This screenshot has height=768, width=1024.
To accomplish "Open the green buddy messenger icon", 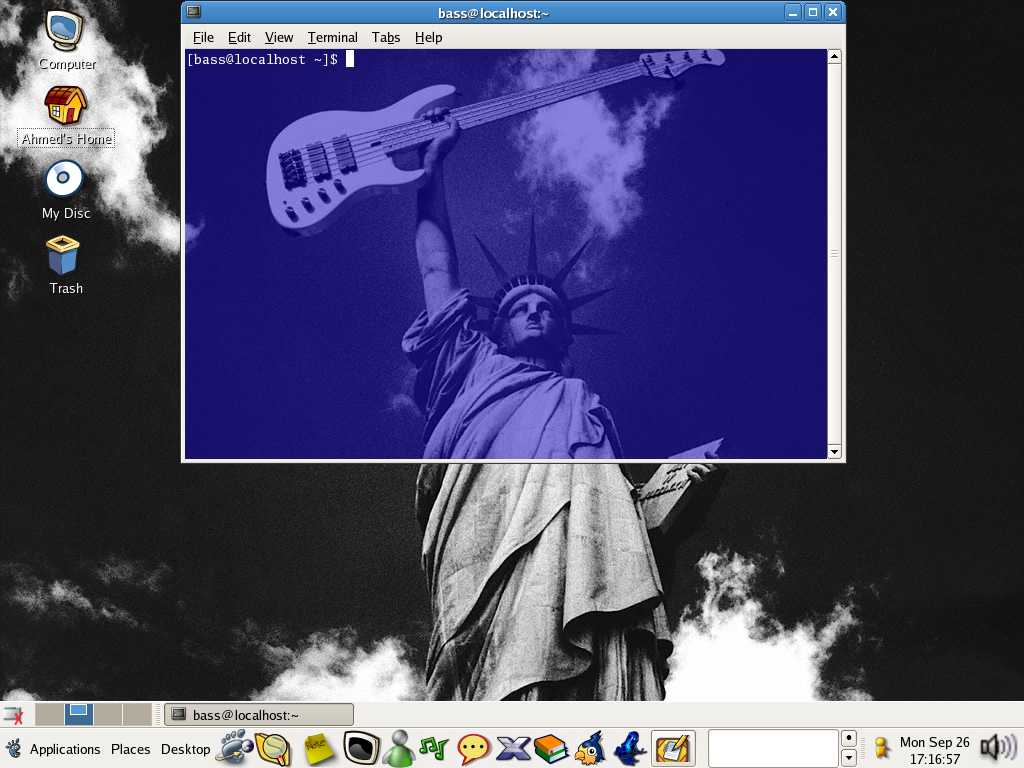I will pos(400,748).
